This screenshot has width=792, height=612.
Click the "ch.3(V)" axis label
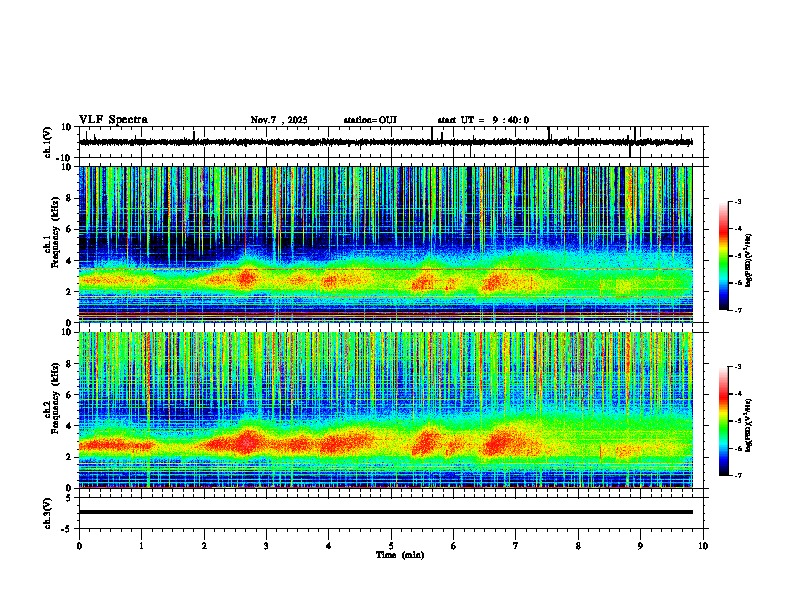coord(48,513)
